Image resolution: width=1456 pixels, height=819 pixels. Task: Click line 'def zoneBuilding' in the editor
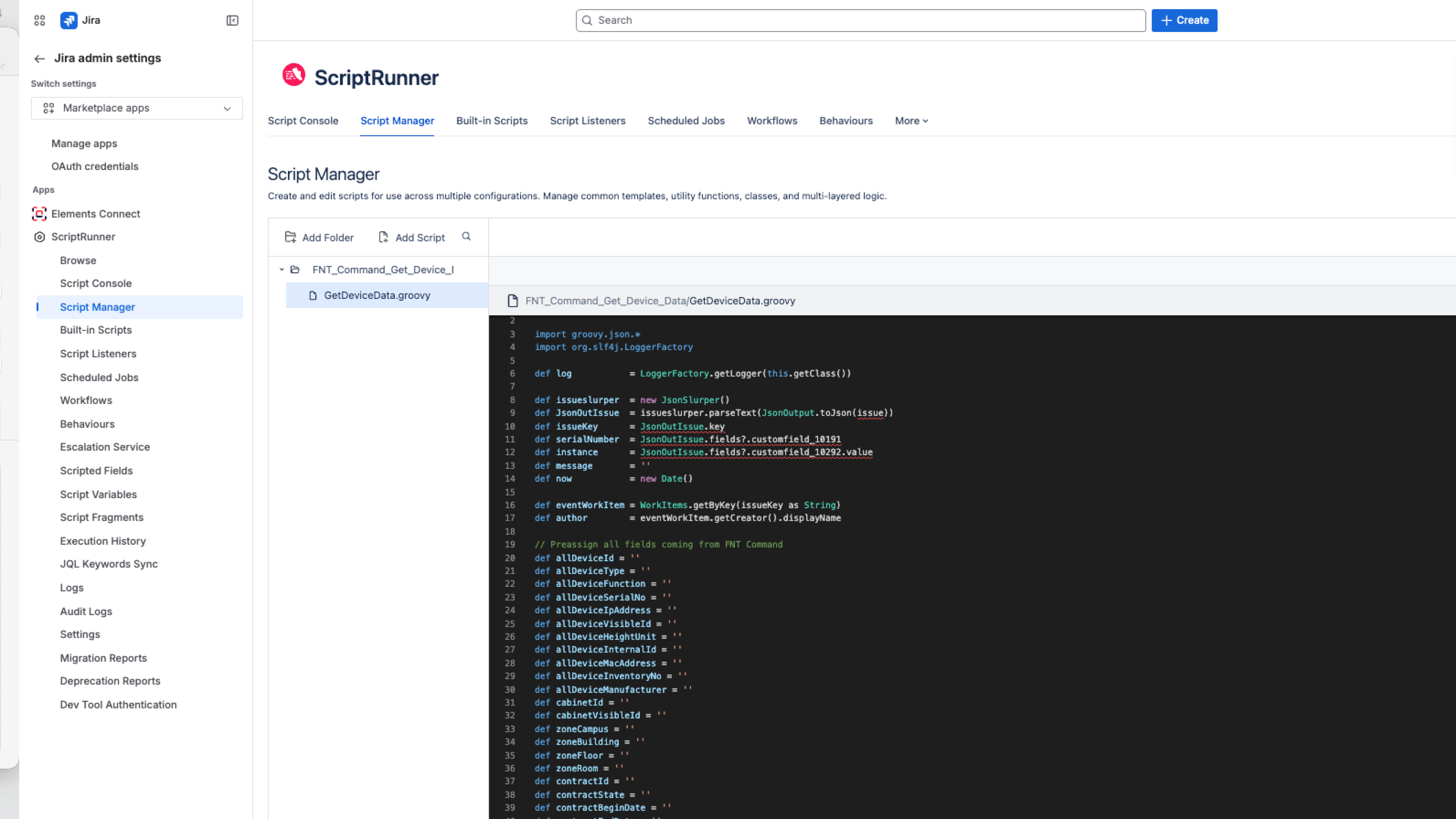[x=590, y=741]
